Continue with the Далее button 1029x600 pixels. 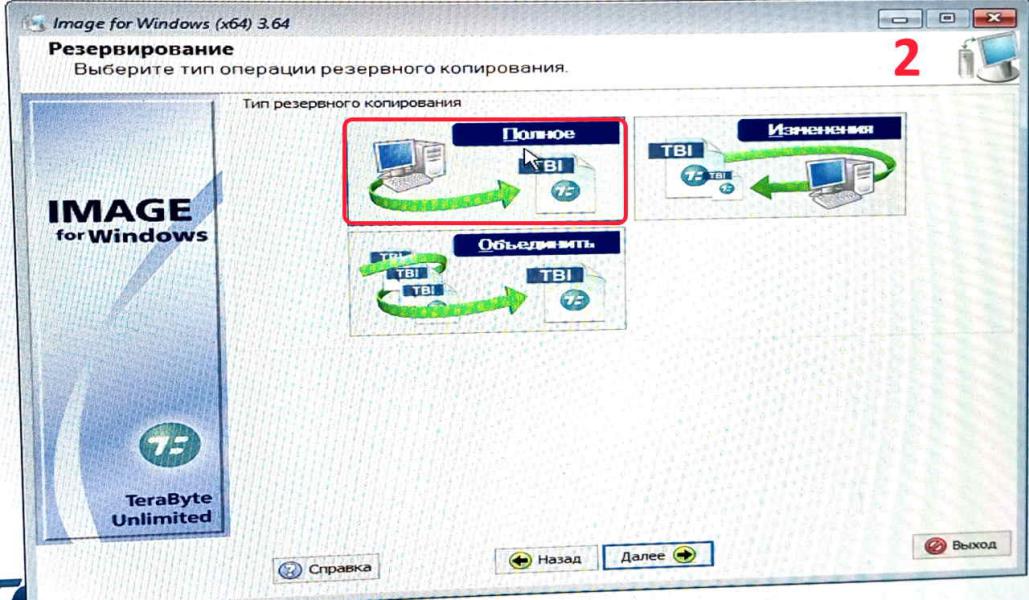click(x=657, y=555)
